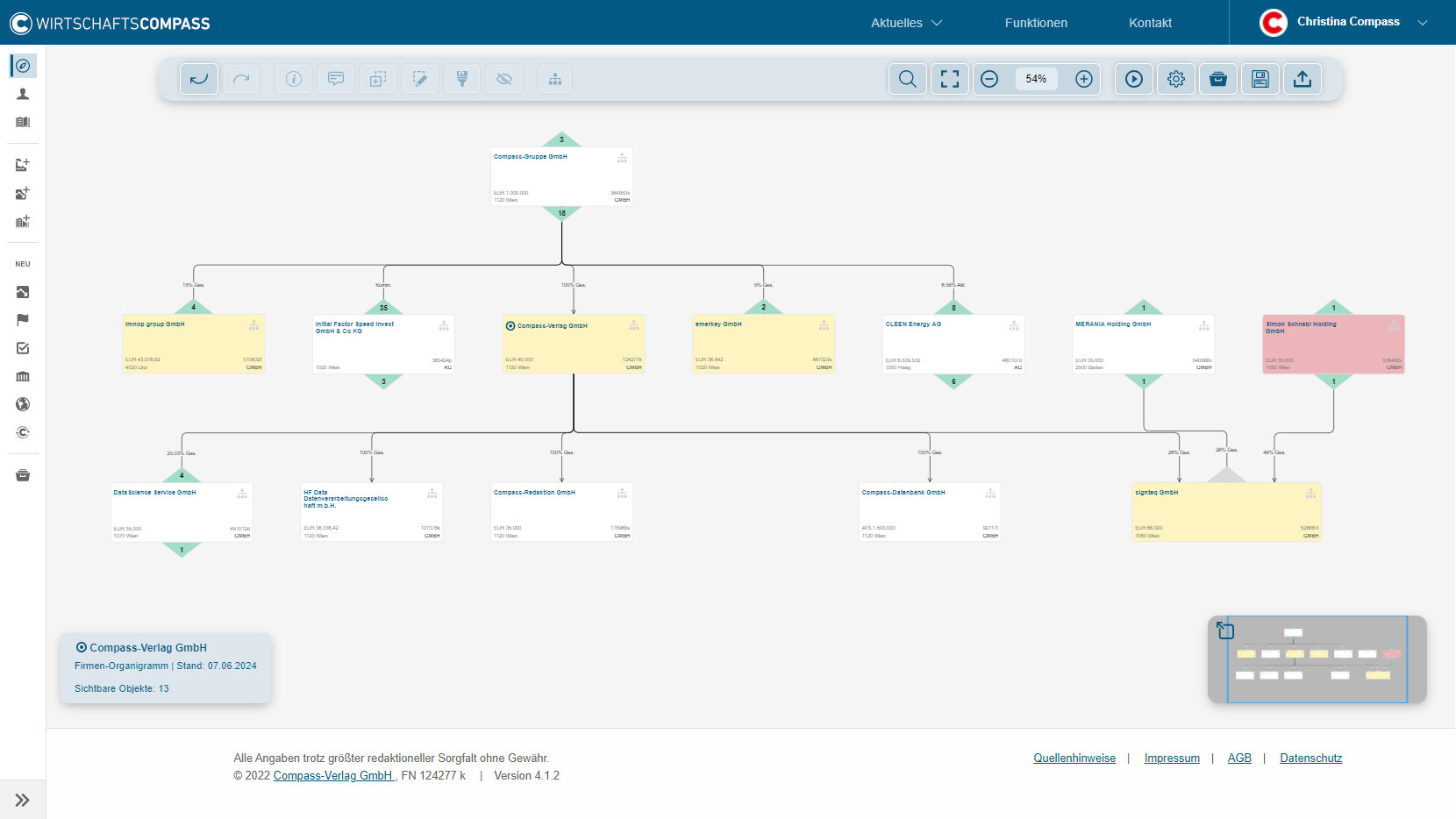The image size is (1456, 819).
Task: Click the edit pencil icon in toolbar
Action: tap(420, 79)
